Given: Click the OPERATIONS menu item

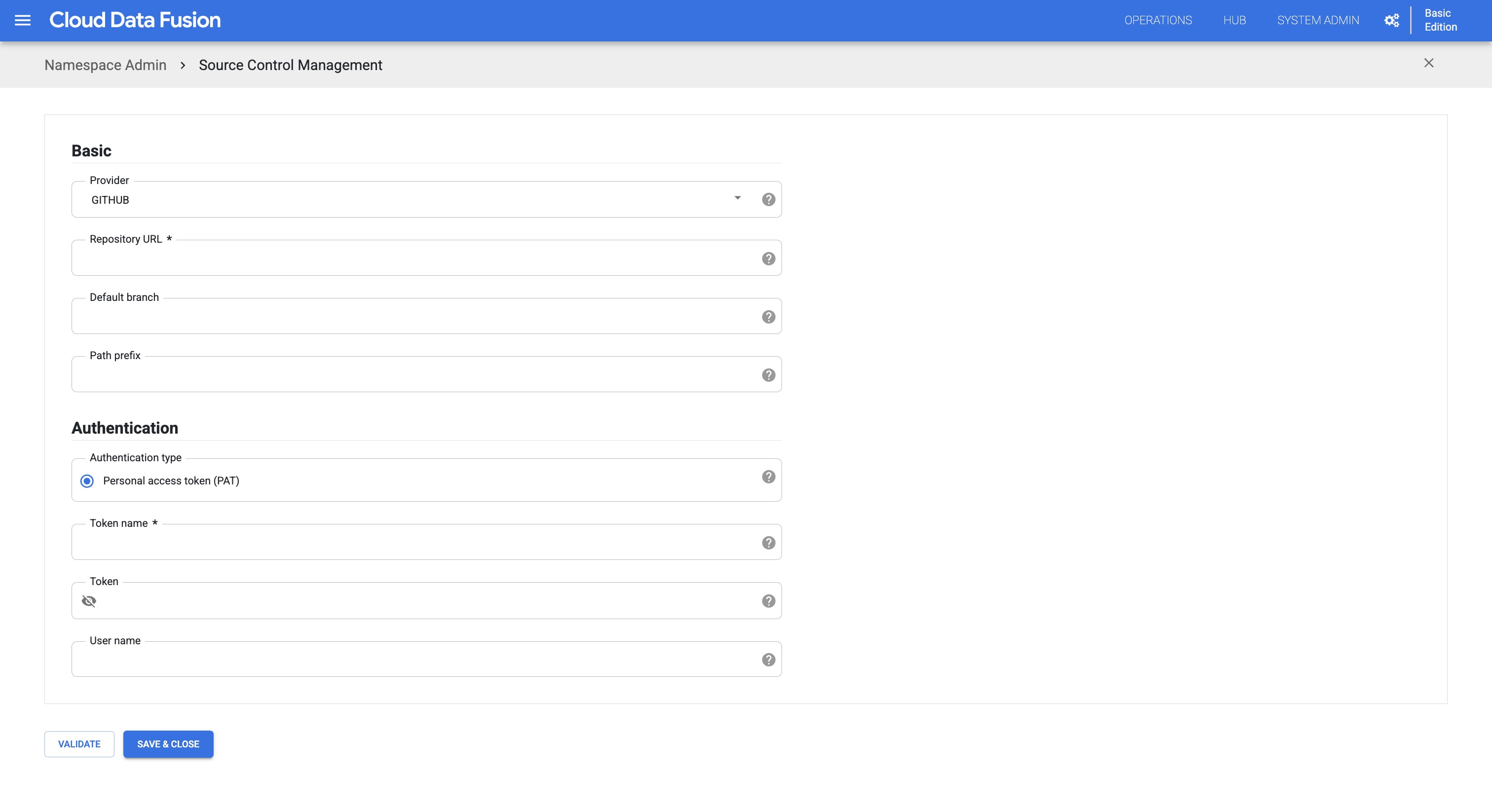Looking at the screenshot, I should click(x=1156, y=20).
